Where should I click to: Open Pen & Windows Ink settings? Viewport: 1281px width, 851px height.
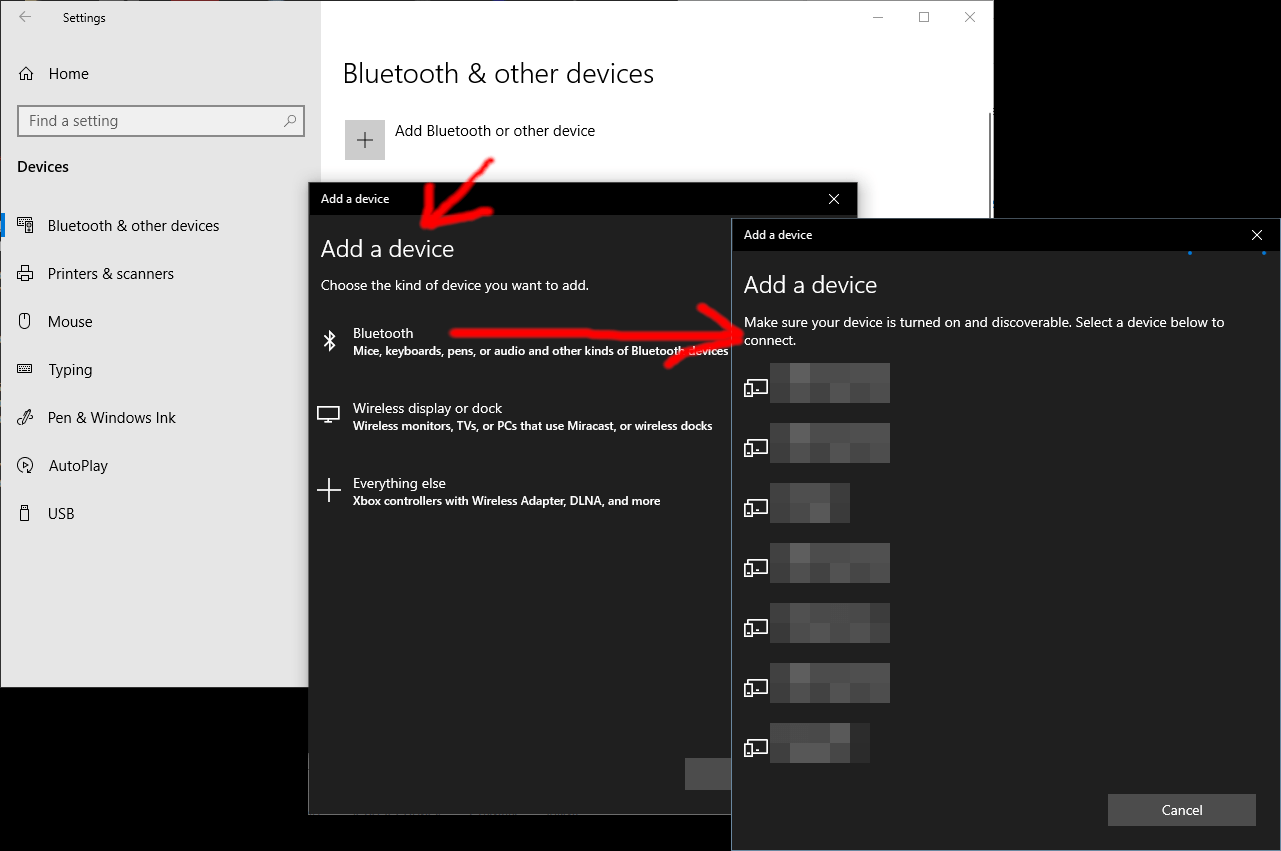(112, 417)
